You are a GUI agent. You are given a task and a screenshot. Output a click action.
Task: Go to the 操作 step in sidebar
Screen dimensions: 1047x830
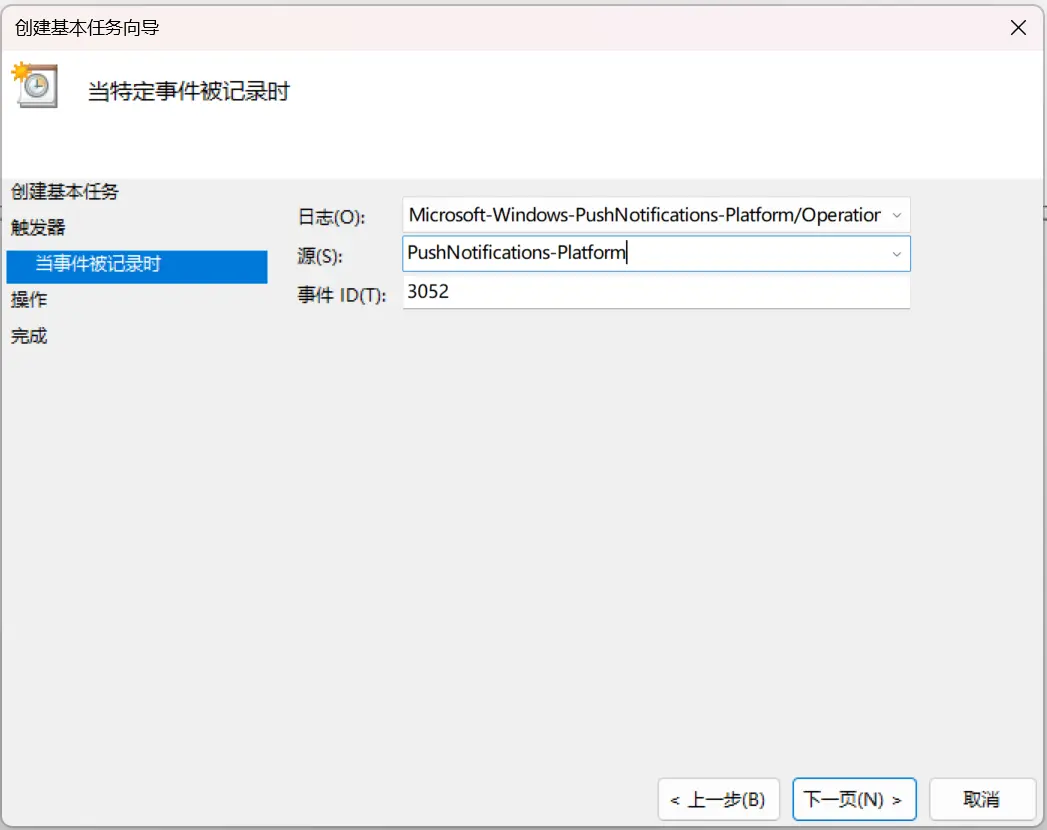click(x=29, y=300)
